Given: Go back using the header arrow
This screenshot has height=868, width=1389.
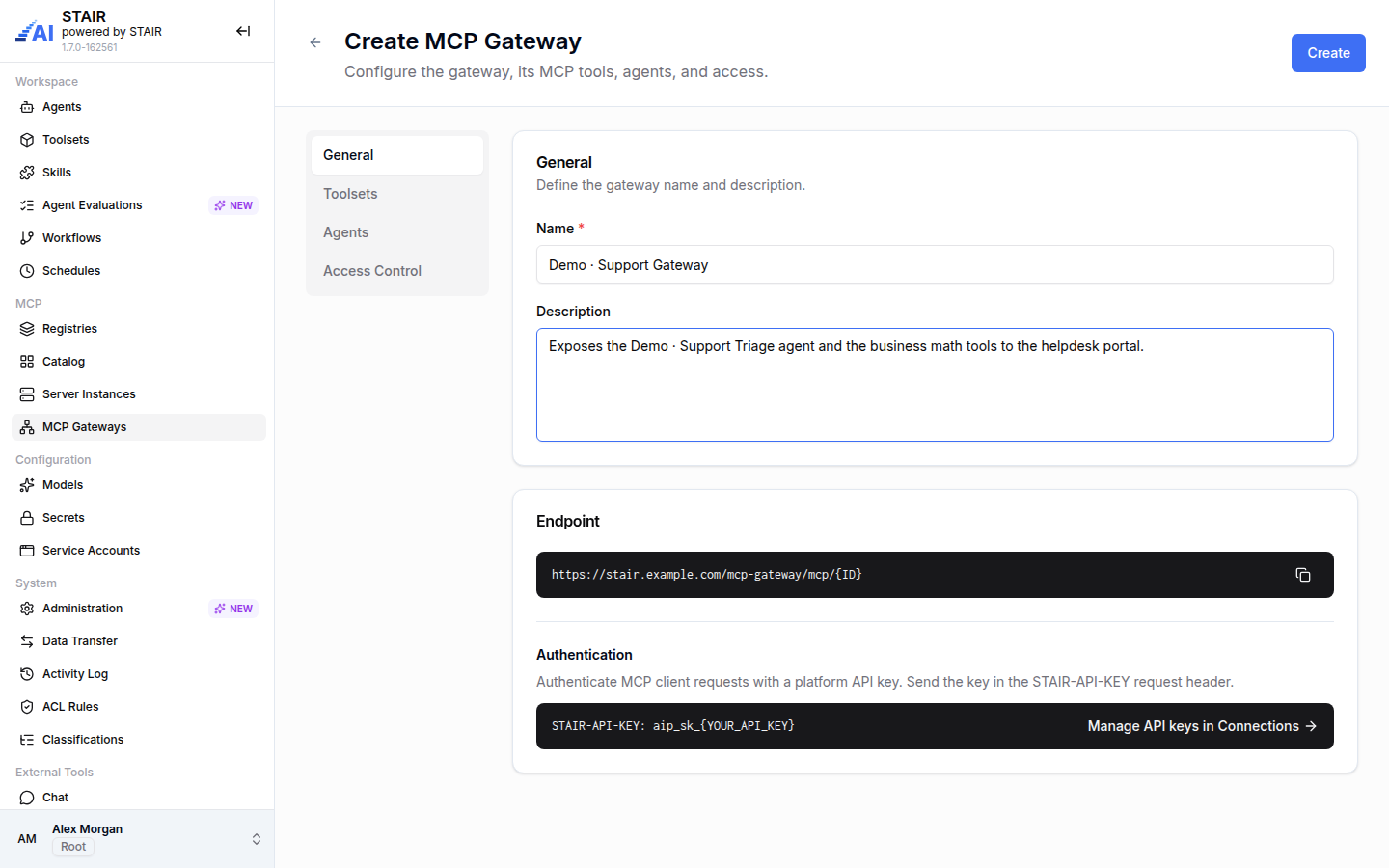Looking at the screenshot, I should pos(315,42).
